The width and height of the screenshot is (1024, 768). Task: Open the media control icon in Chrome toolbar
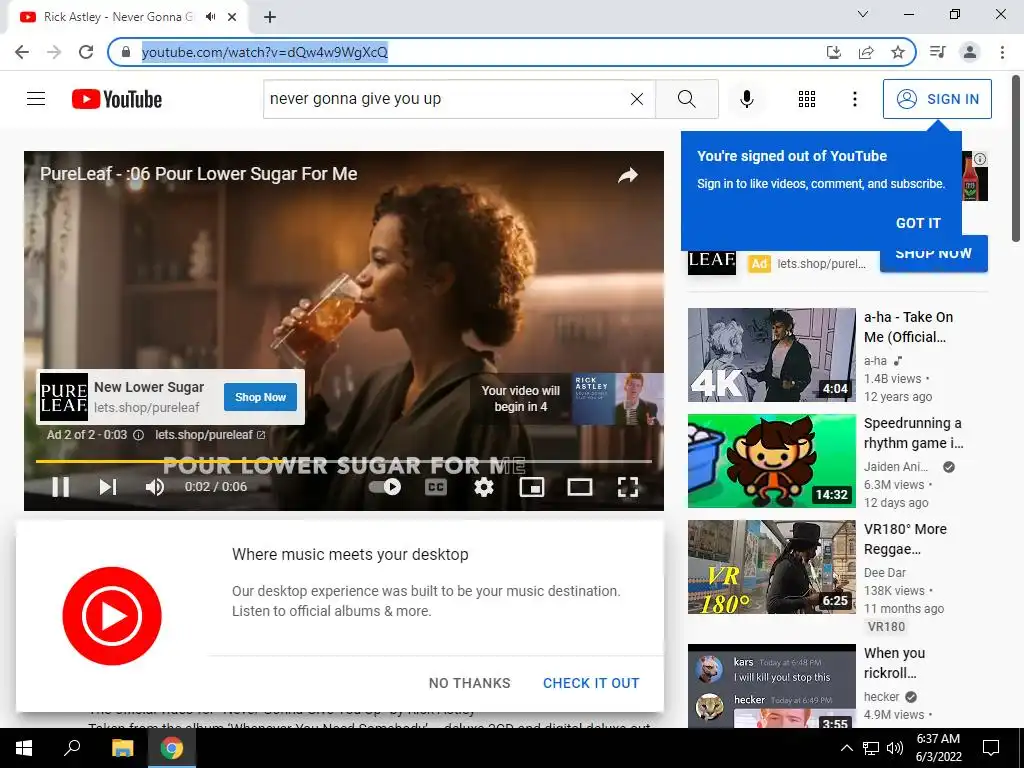[937, 52]
